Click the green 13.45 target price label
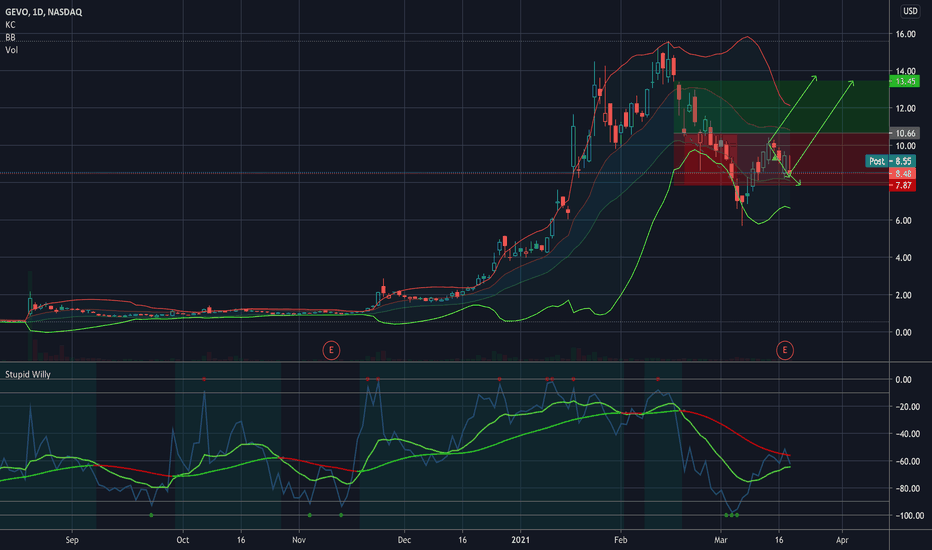Screen dimensions: 932x550 pos(905,81)
